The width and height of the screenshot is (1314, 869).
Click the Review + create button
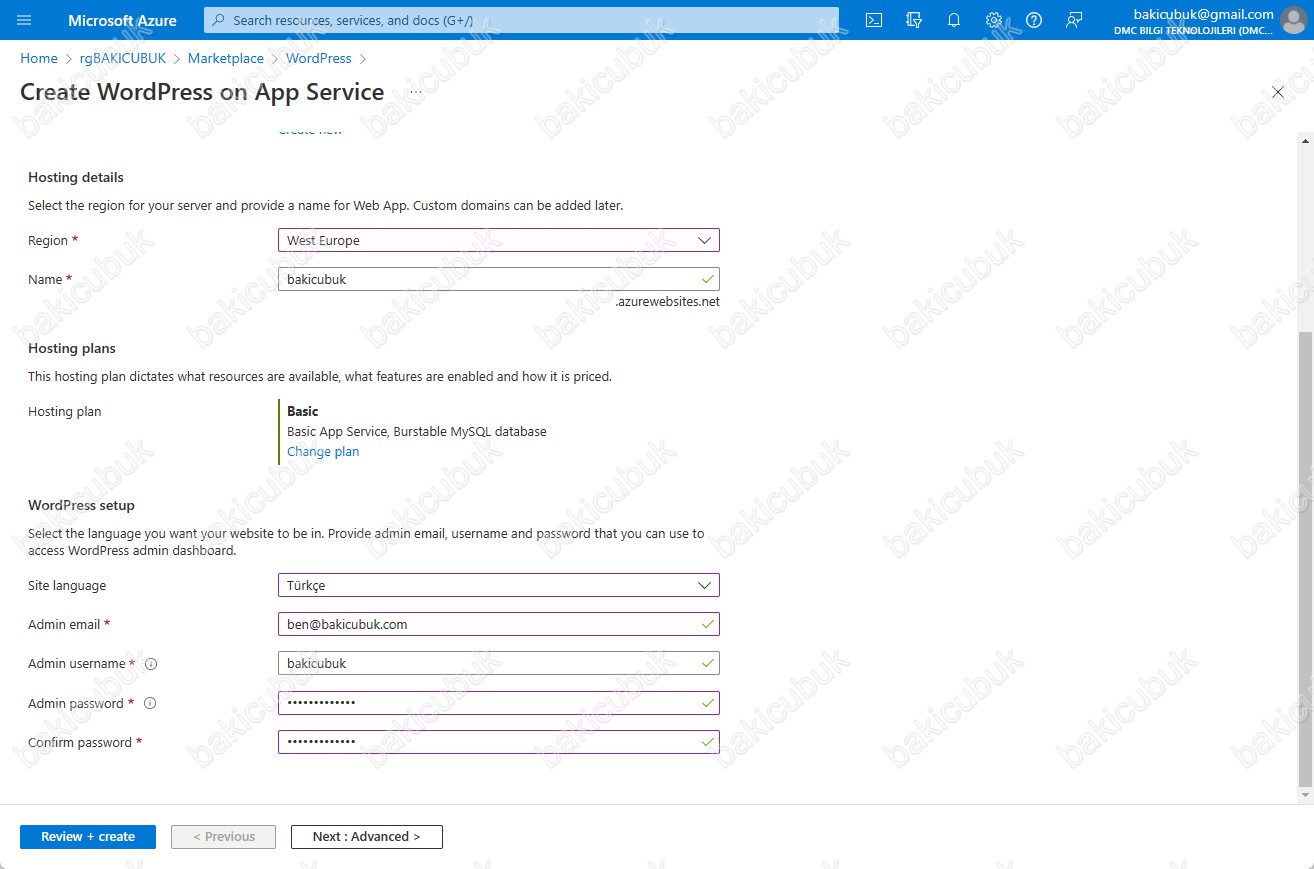88,837
